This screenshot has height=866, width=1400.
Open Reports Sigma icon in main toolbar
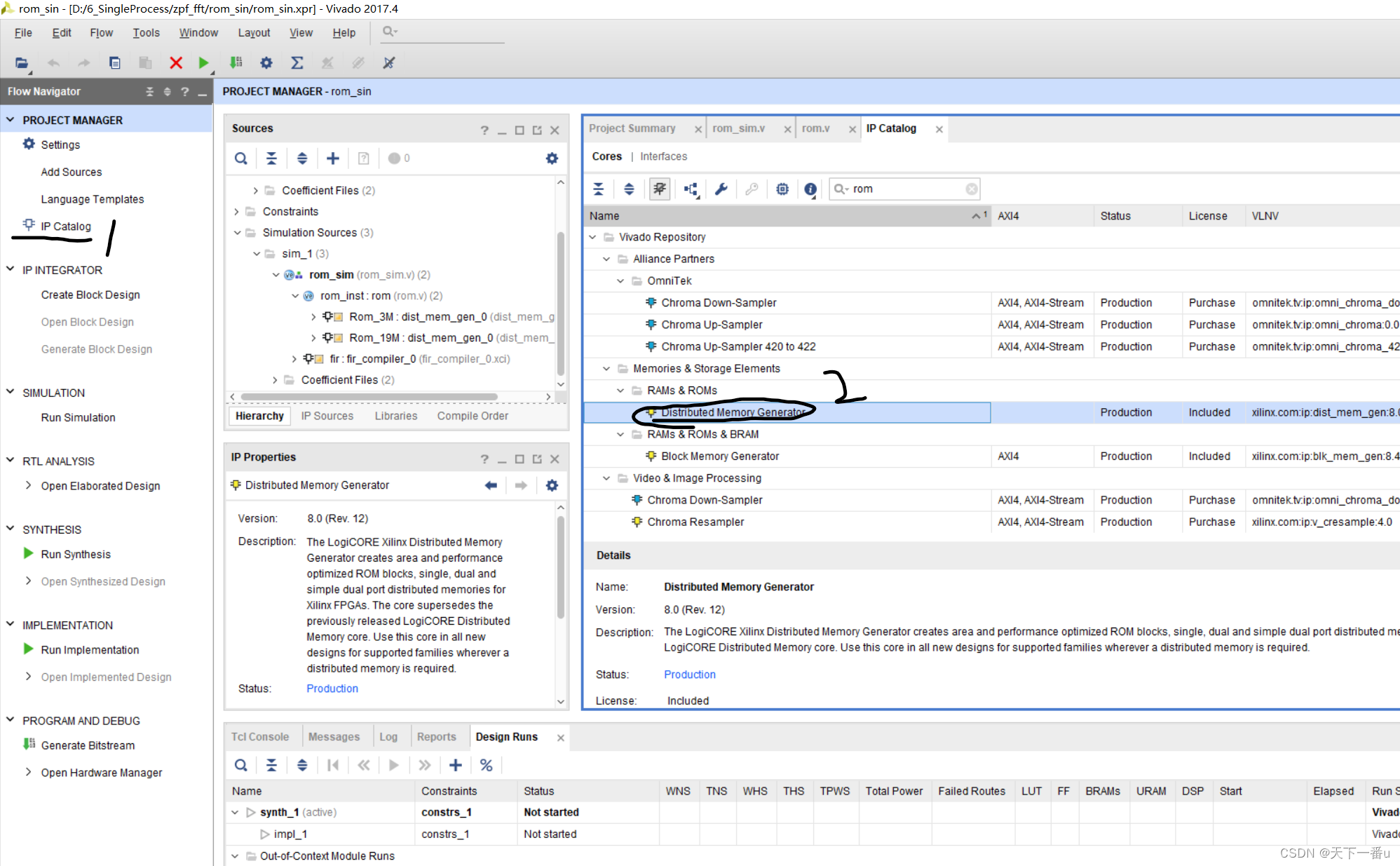click(x=297, y=63)
